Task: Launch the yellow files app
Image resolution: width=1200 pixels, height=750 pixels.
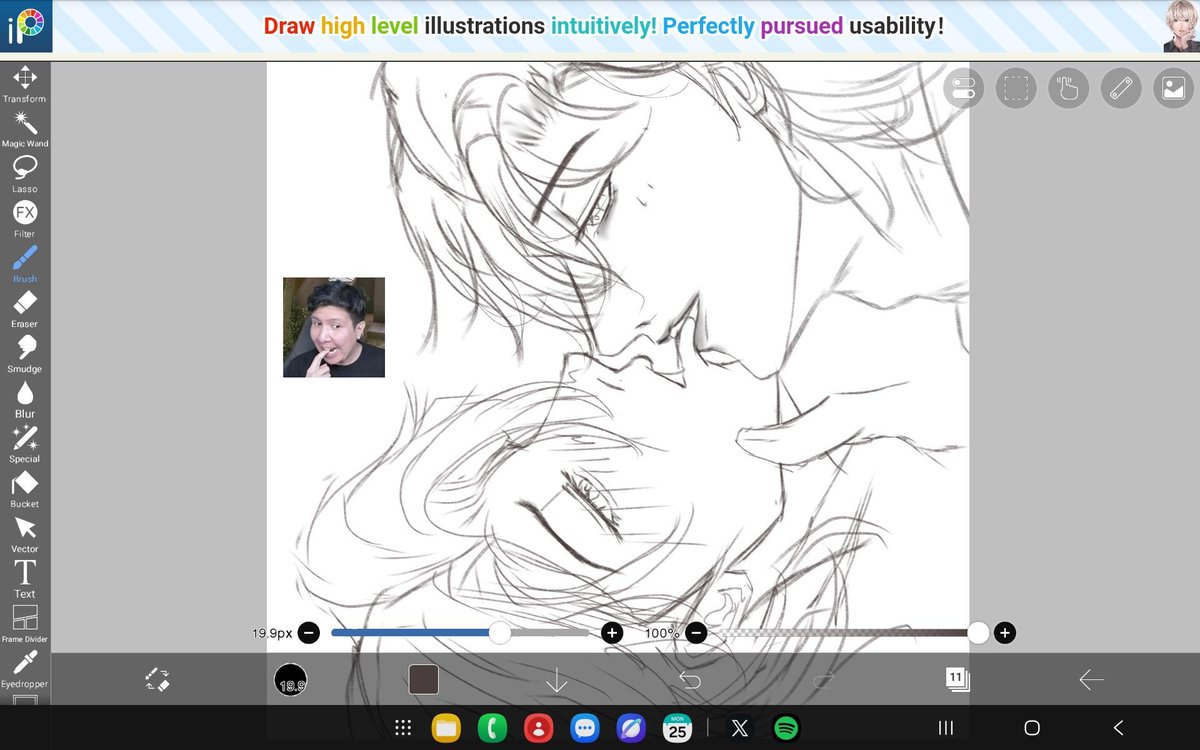Action: pos(446,728)
